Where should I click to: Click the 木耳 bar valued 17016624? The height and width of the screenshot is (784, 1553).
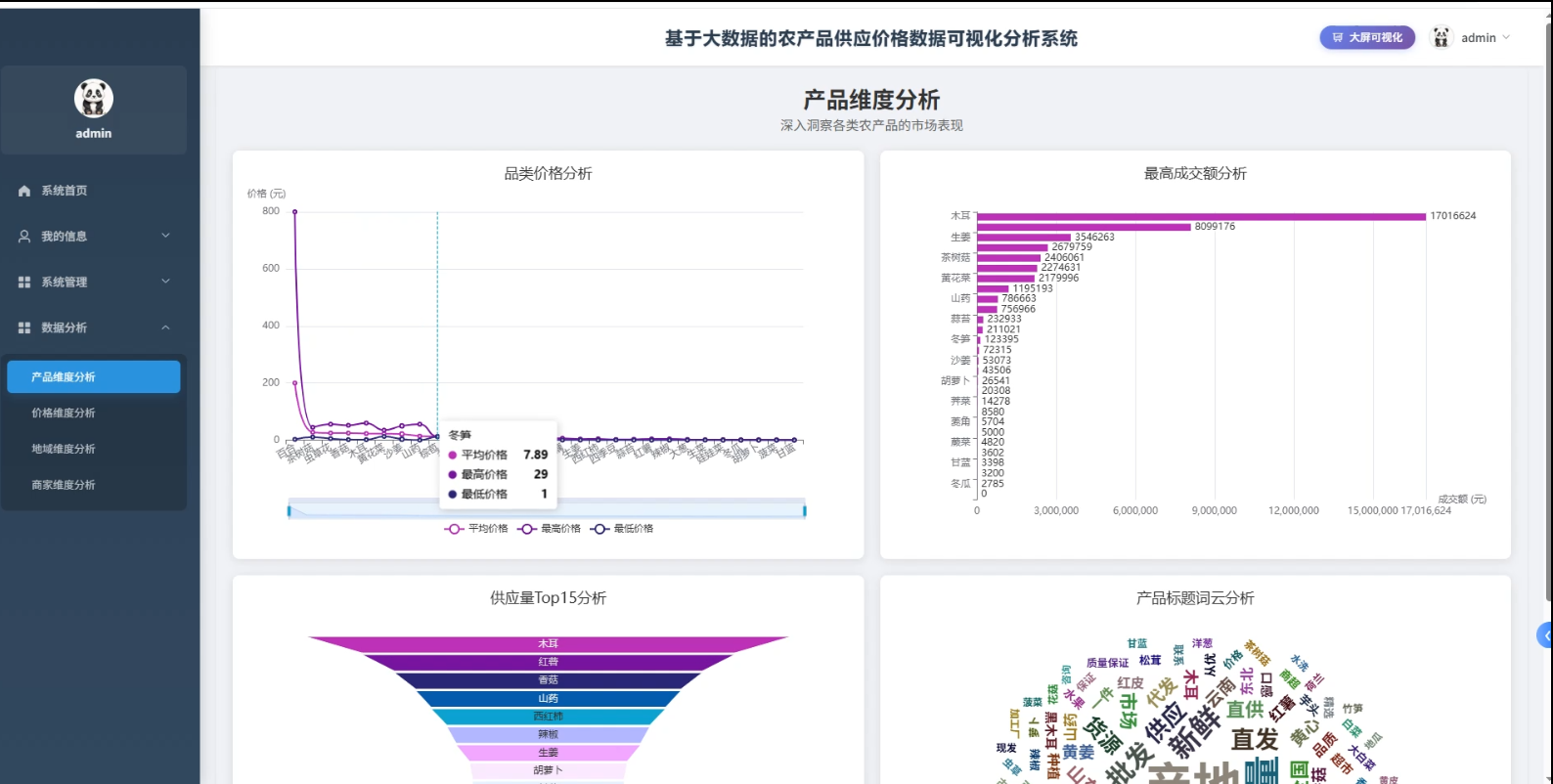click(1201, 216)
